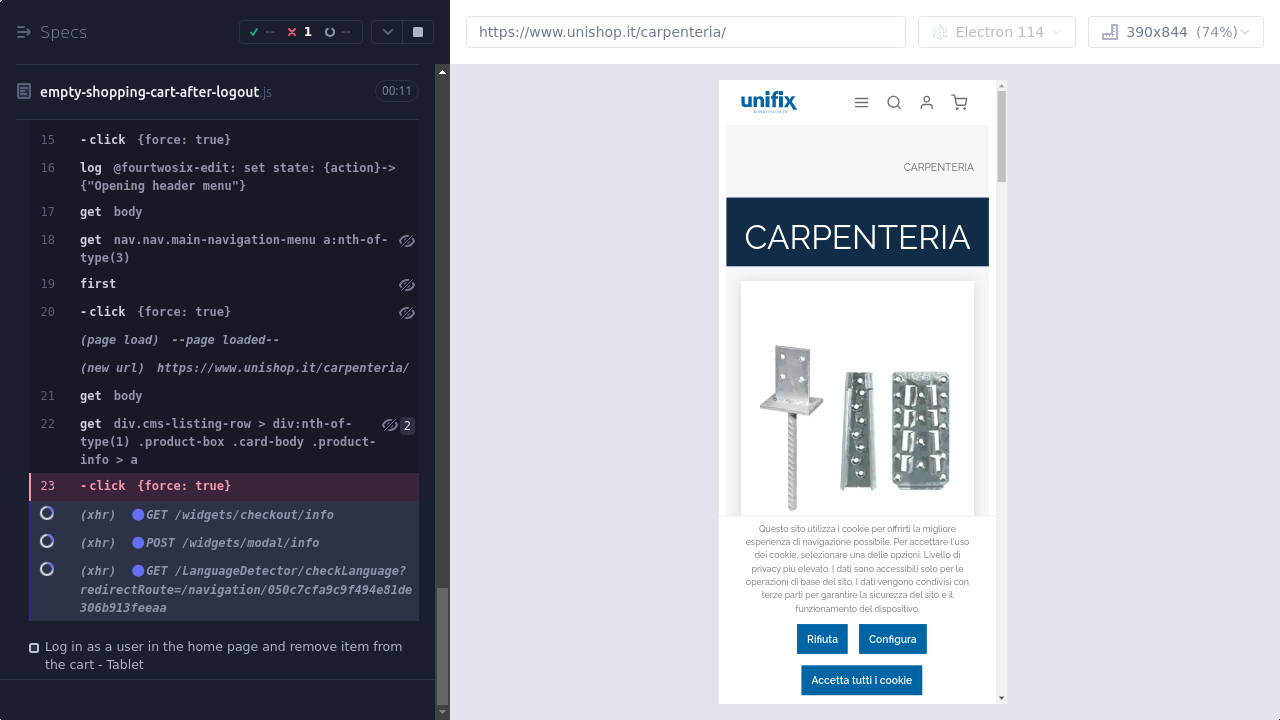This screenshot has height=720, width=1280.
Task: Expand the test options chevron dropdown
Action: point(388,32)
